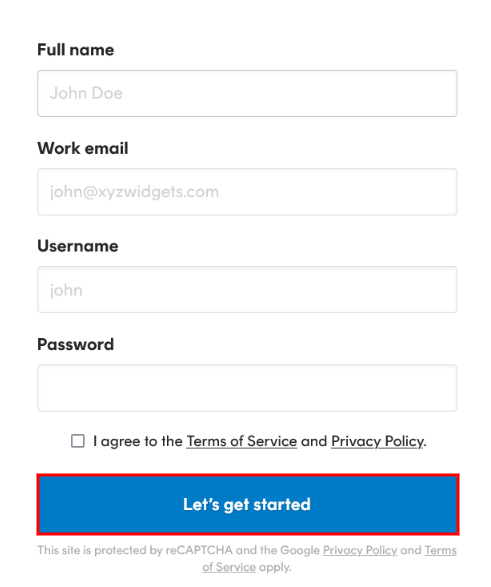The height and width of the screenshot is (587, 491).
Task: Click the Let's get started button
Action: [248, 504]
